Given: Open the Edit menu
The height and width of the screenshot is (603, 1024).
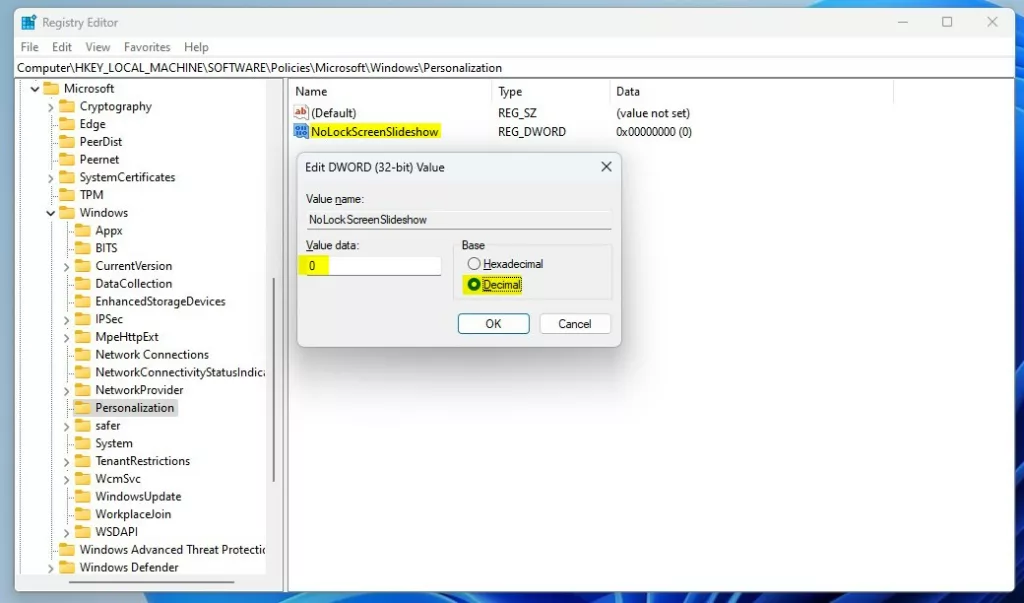Looking at the screenshot, I should [61, 47].
